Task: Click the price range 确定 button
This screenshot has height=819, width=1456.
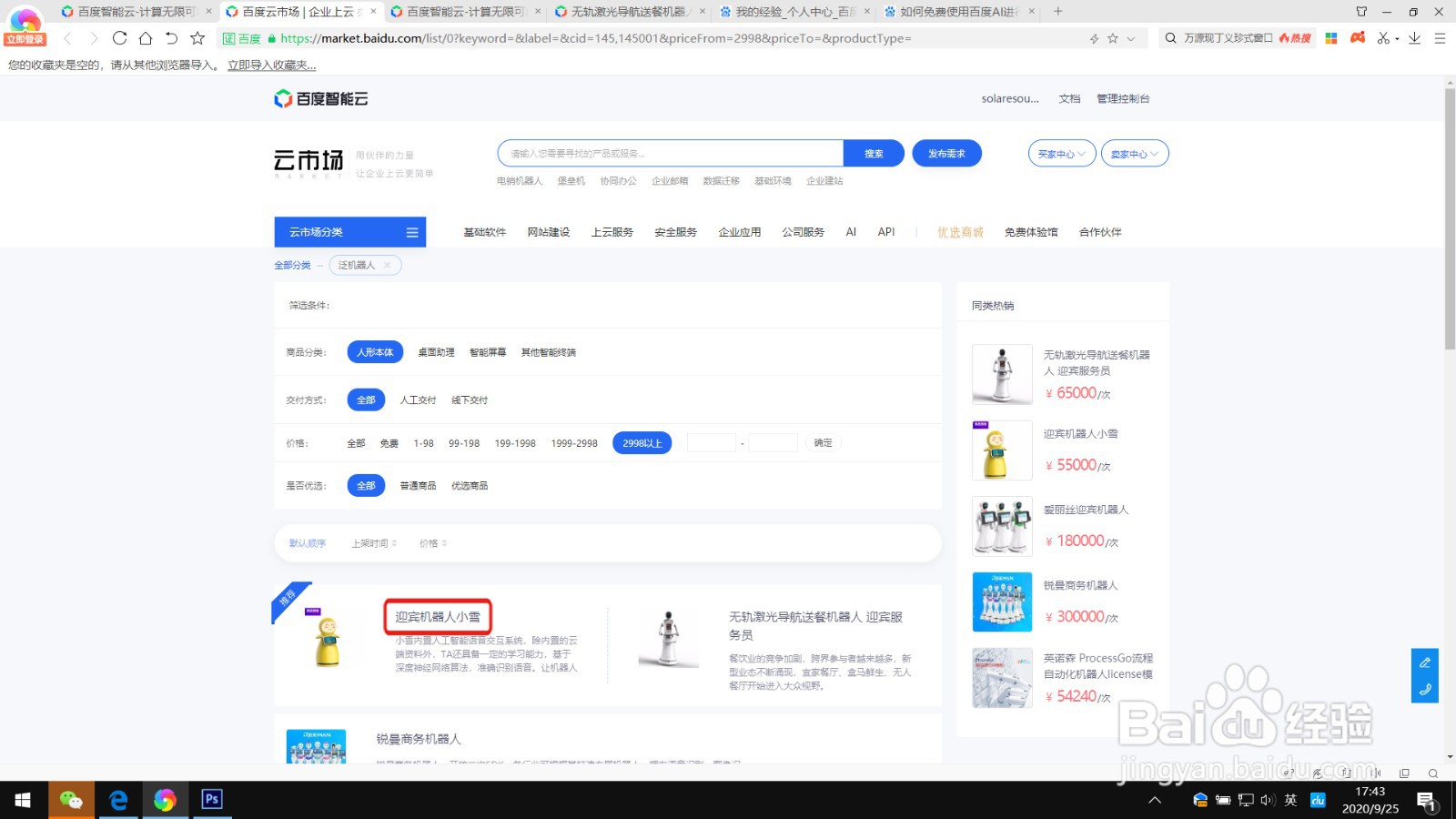Action: 823,443
